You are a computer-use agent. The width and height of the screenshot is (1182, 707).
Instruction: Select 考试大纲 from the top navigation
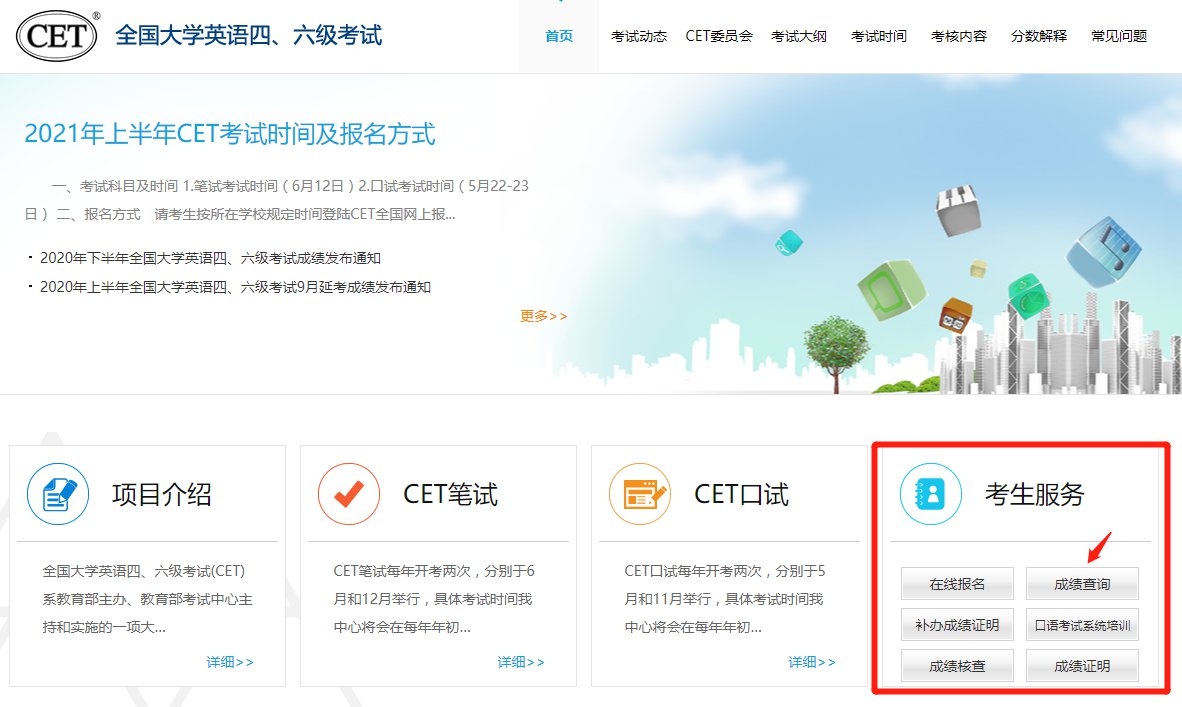click(799, 37)
